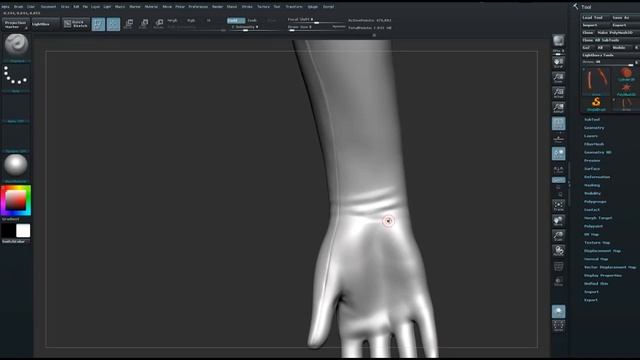Expand the Deformation palette section
This screenshot has height=360, width=640.
tap(597, 177)
